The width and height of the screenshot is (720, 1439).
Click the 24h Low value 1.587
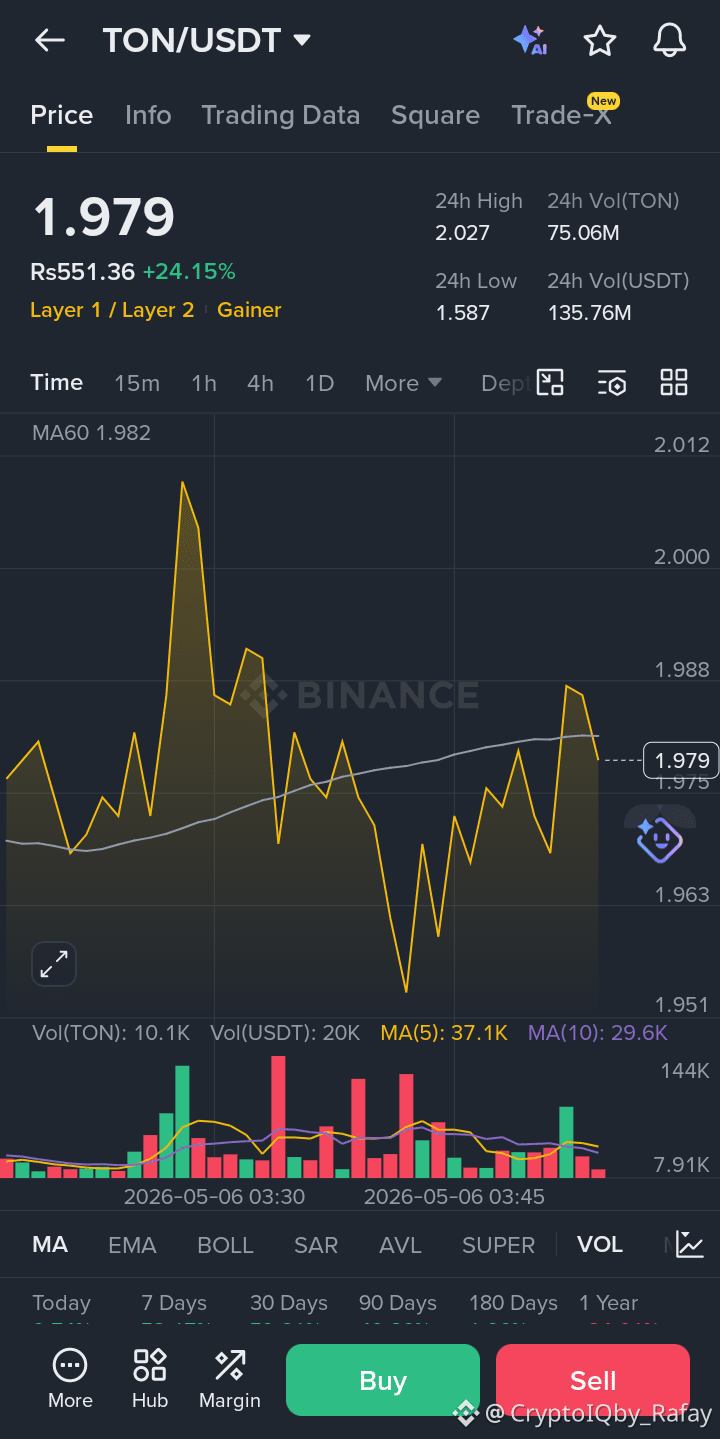[462, 313]
